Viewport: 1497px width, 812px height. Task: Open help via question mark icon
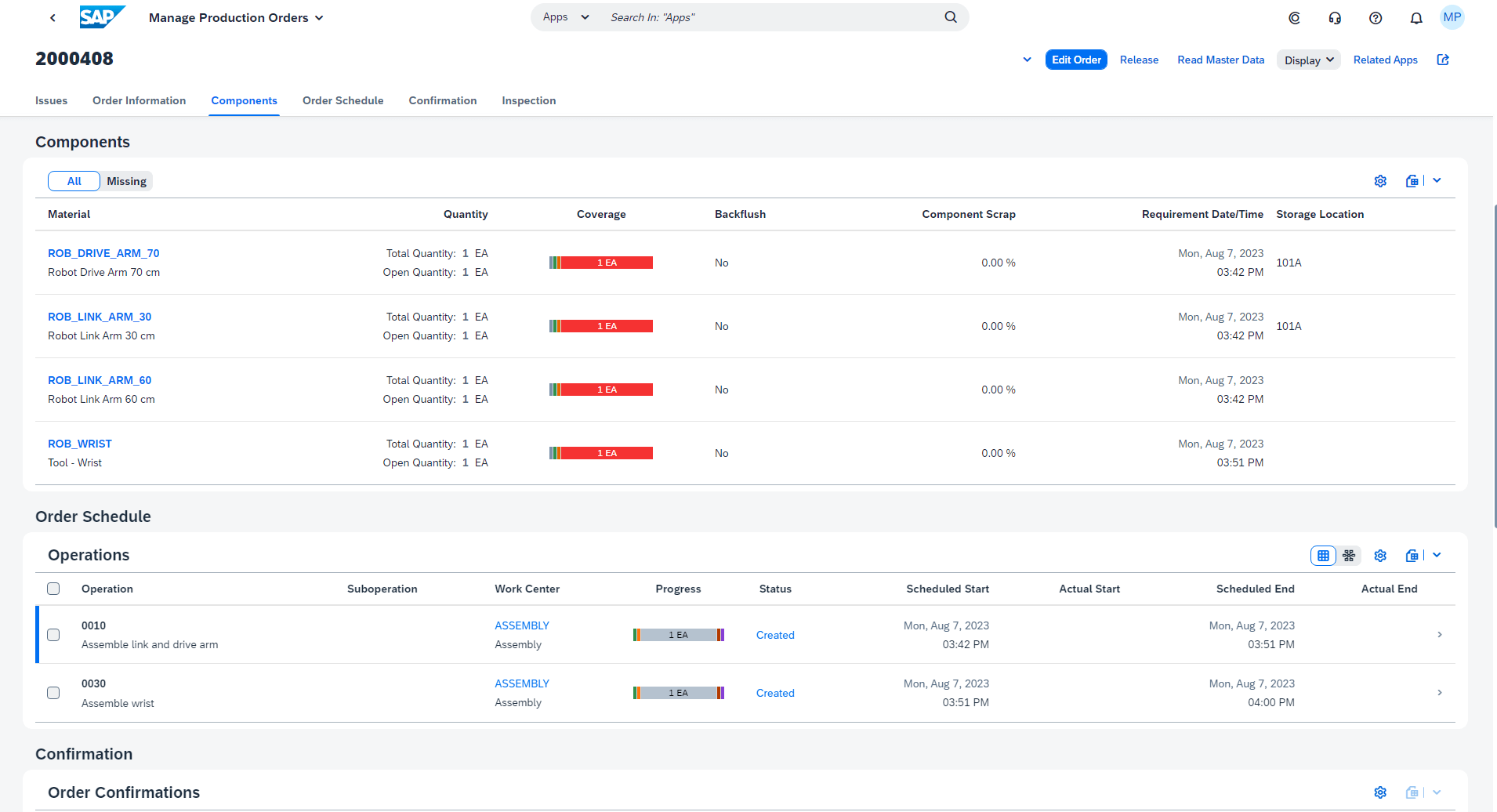tap(1376, 17)
